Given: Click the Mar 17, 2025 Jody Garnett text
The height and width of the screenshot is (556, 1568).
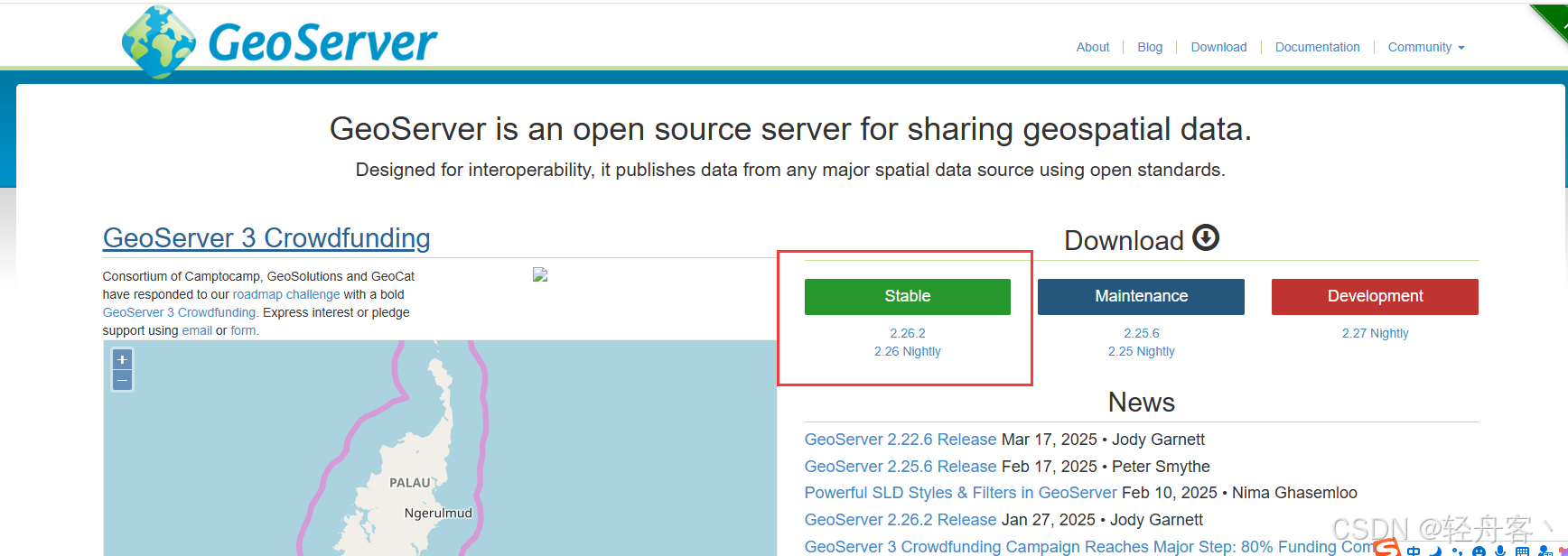Looking at the screenshot, I should click(1104, 440).
